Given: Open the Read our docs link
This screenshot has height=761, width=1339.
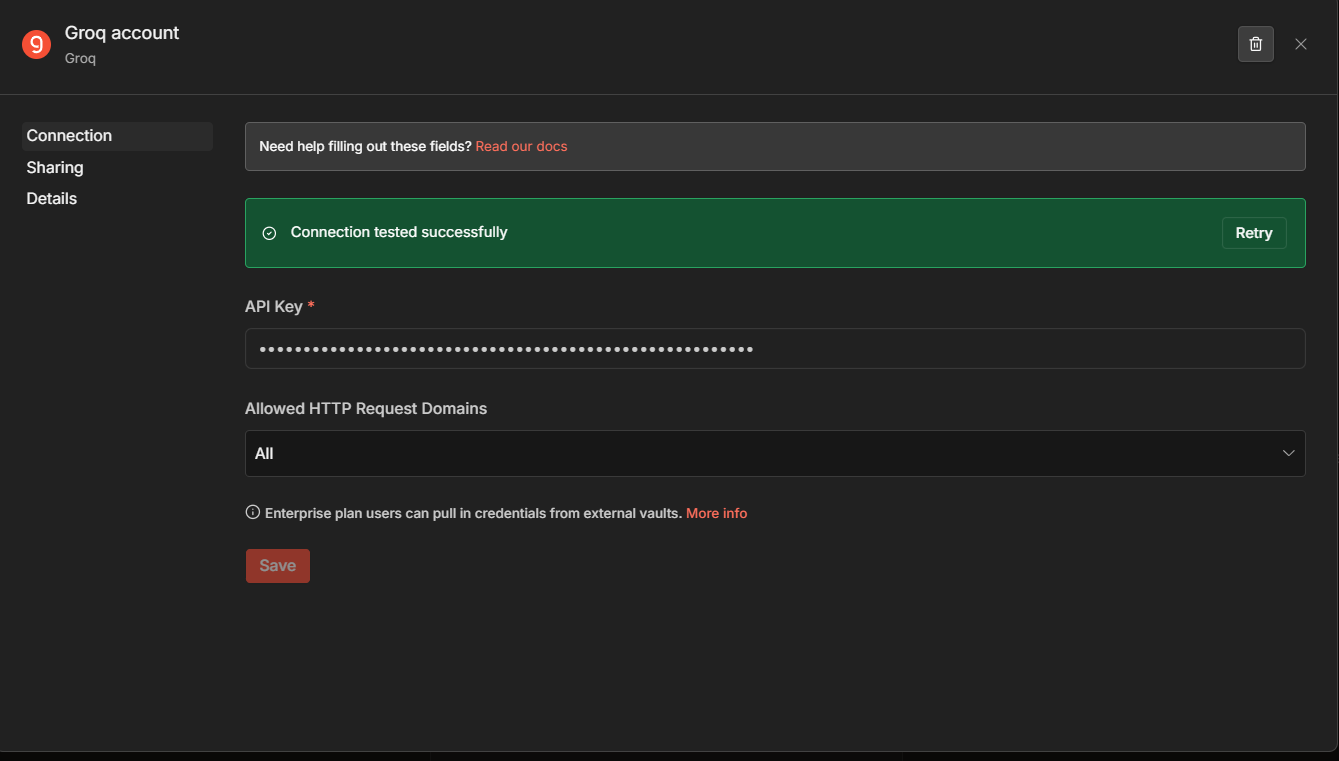Looking at the screenshot, I should point(521,146).
